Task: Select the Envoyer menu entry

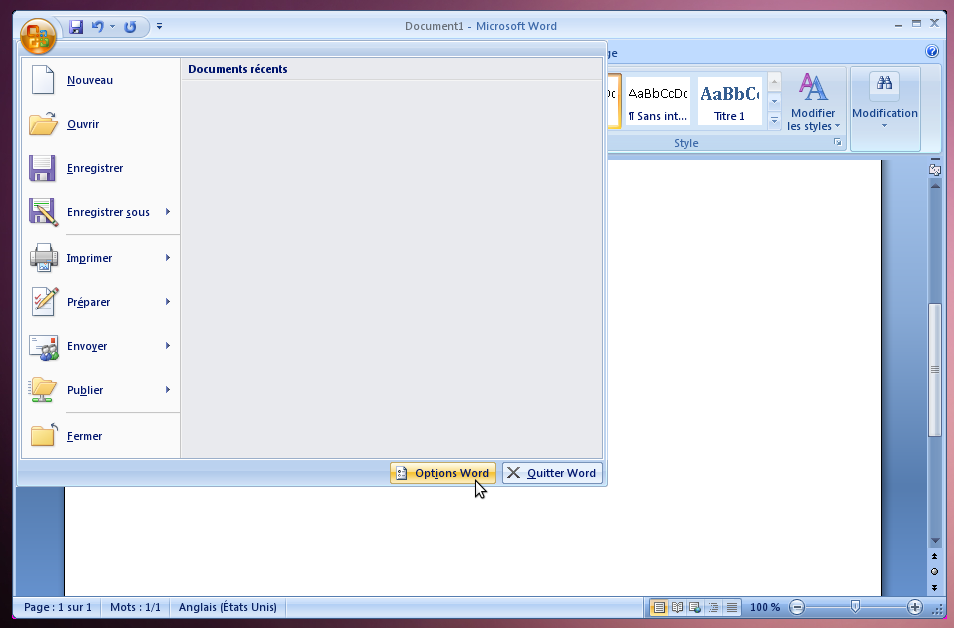Action: tap(101, 346)
